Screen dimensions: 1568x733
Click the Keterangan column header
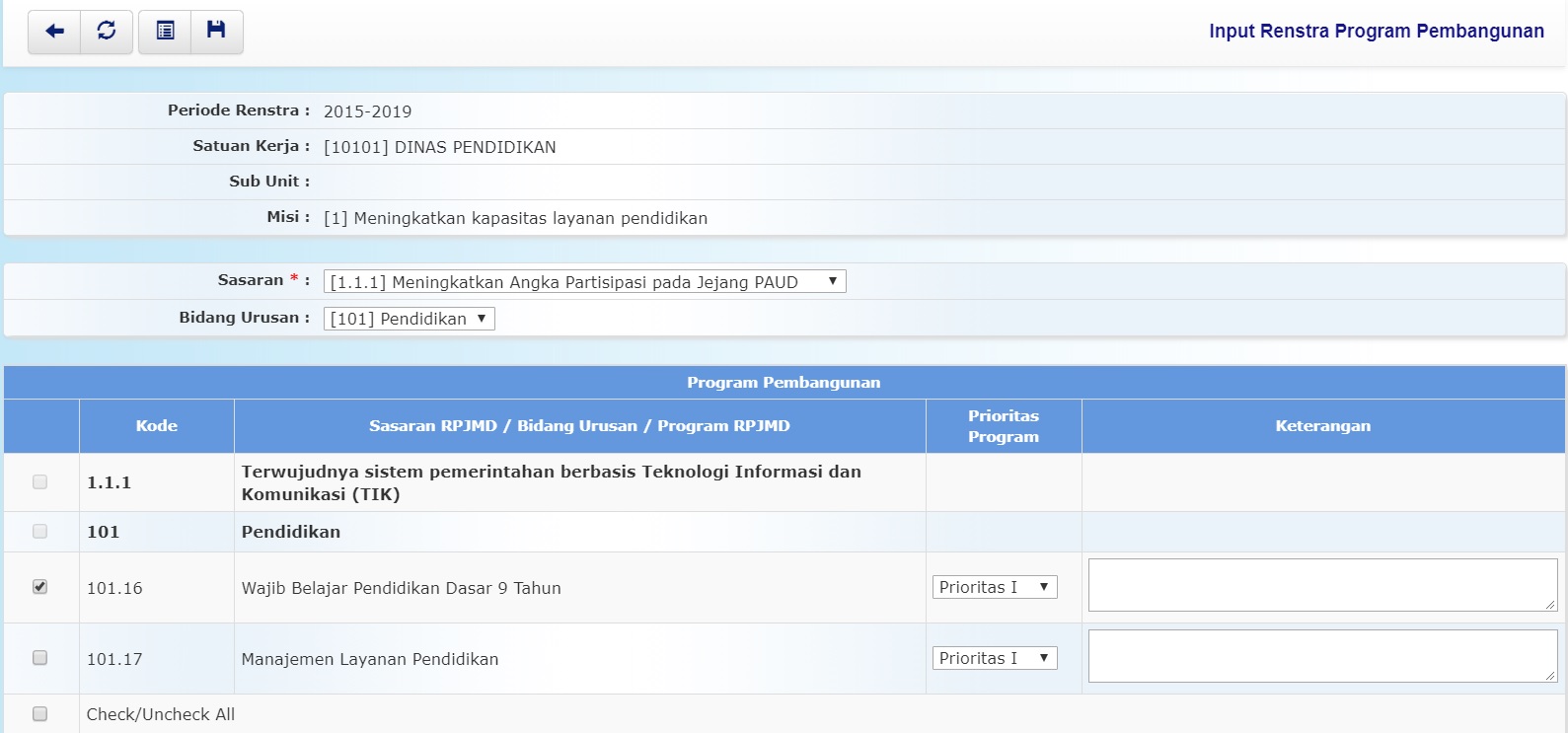(1323, 426)
